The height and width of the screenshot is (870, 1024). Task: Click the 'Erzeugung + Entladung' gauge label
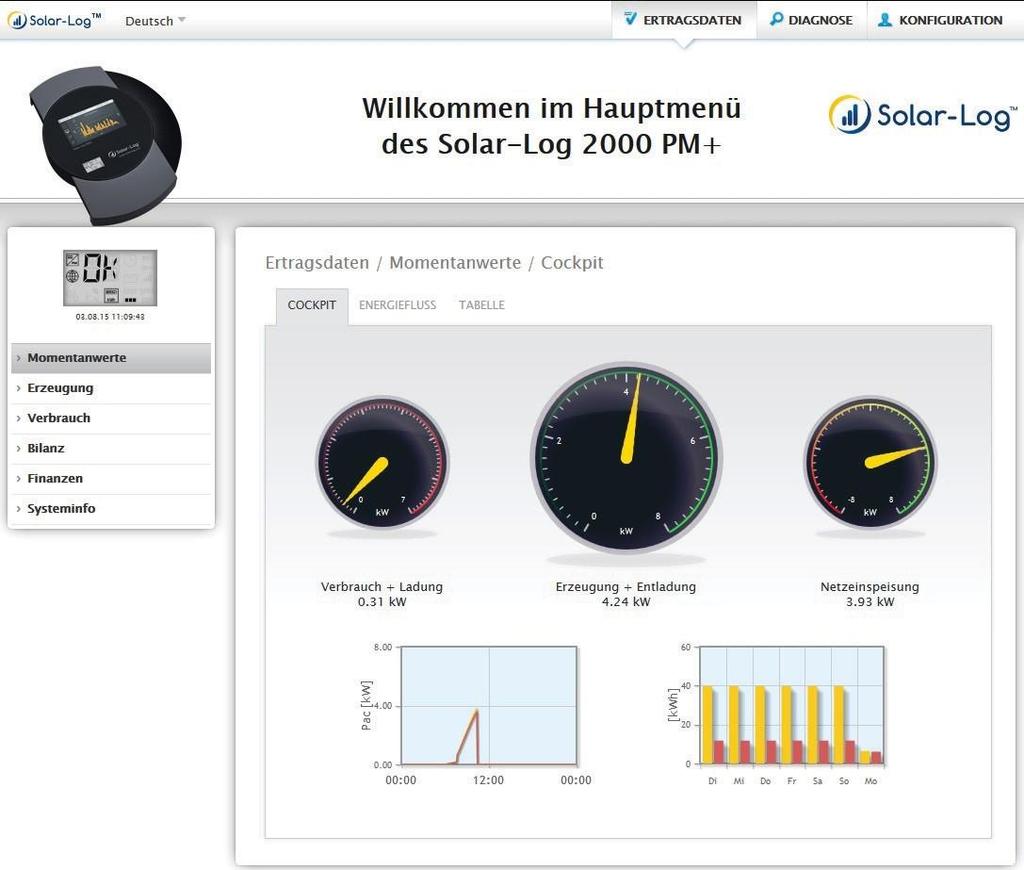pyautogui.click(x=626, y=587)
